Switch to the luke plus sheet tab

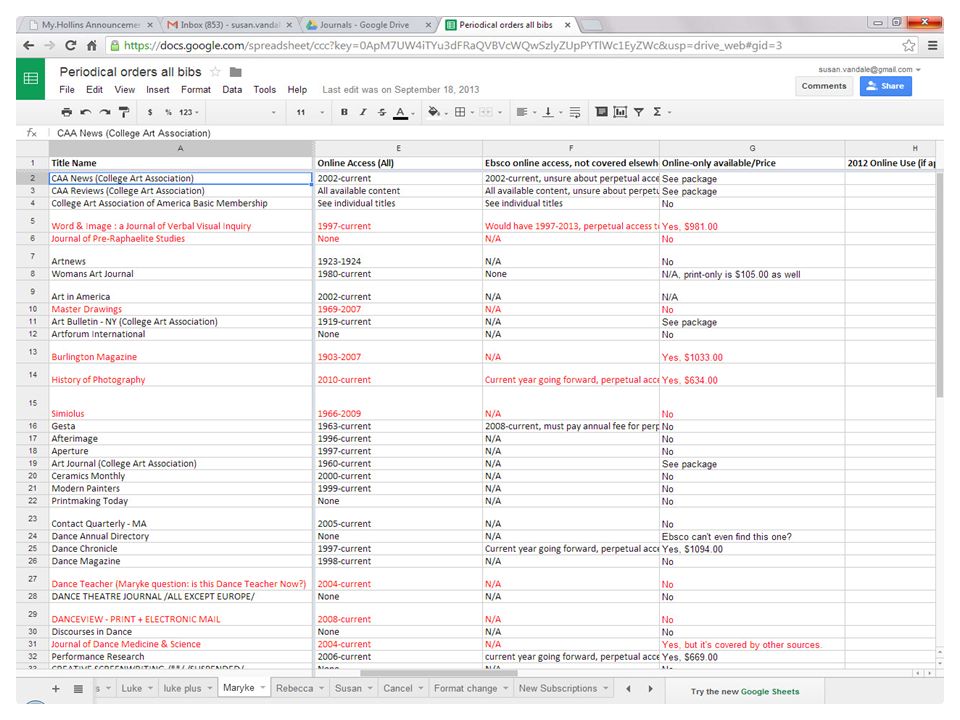click(x=182, y=688)
